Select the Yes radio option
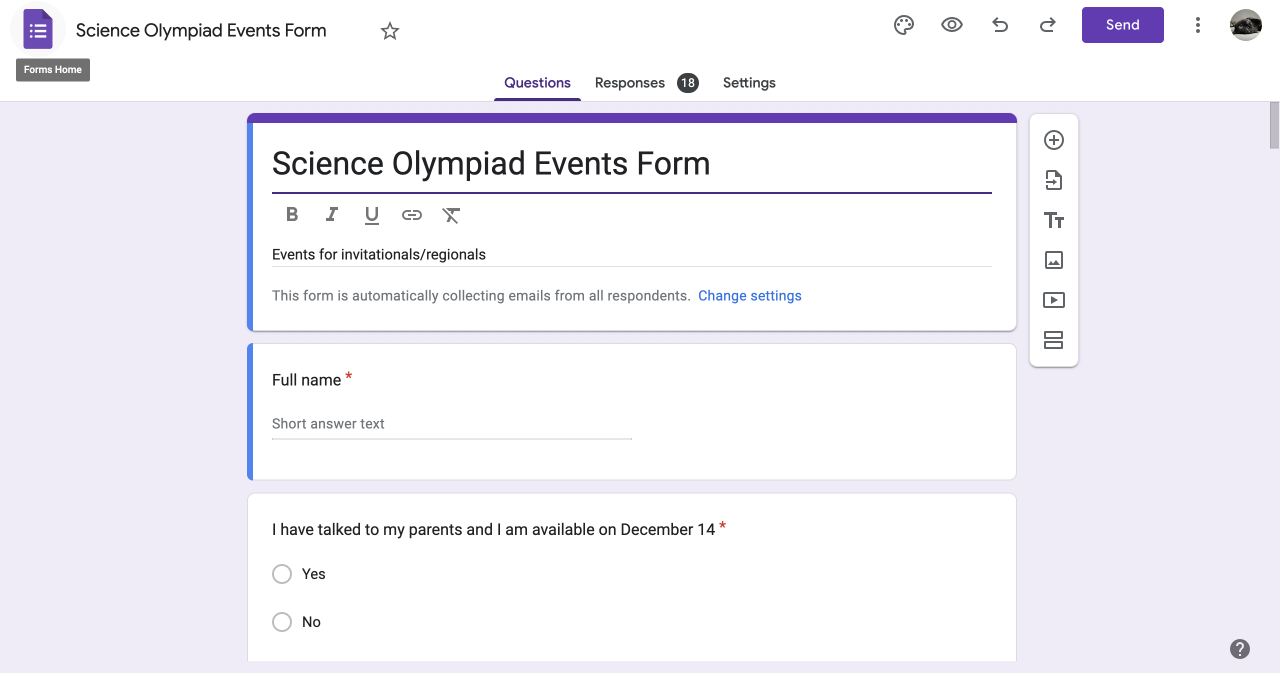This screenshot has width=1280, height=673. click(x=282, y=574)
